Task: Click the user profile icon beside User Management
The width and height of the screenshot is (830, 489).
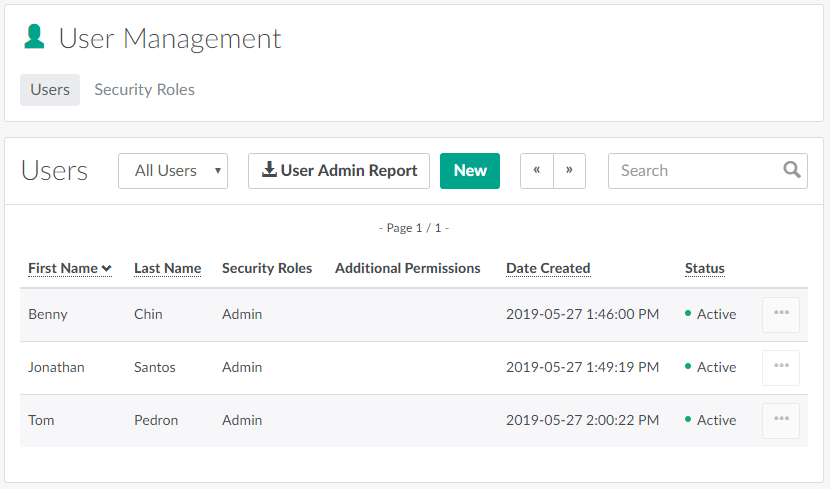Action: [x=35, y=37]
